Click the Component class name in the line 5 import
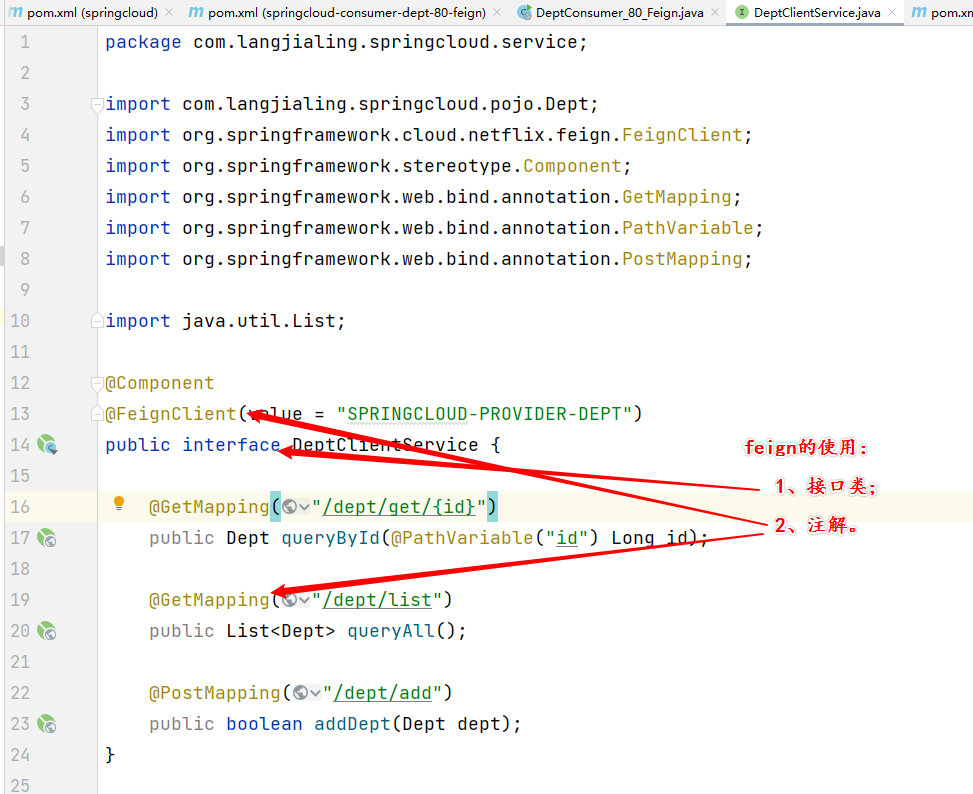This screenshot has height=794, width=973. 572,166
